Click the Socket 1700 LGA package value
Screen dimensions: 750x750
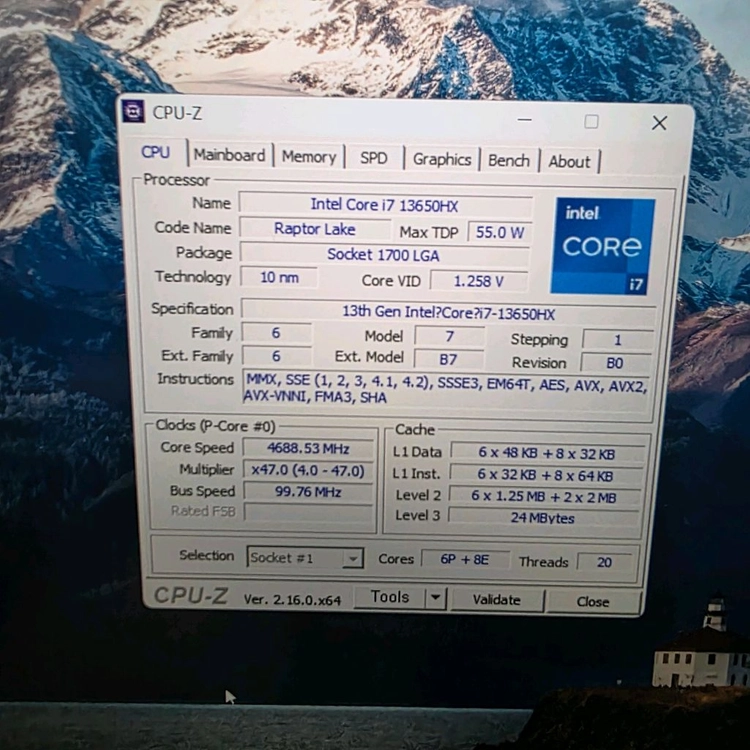point(384,254)
